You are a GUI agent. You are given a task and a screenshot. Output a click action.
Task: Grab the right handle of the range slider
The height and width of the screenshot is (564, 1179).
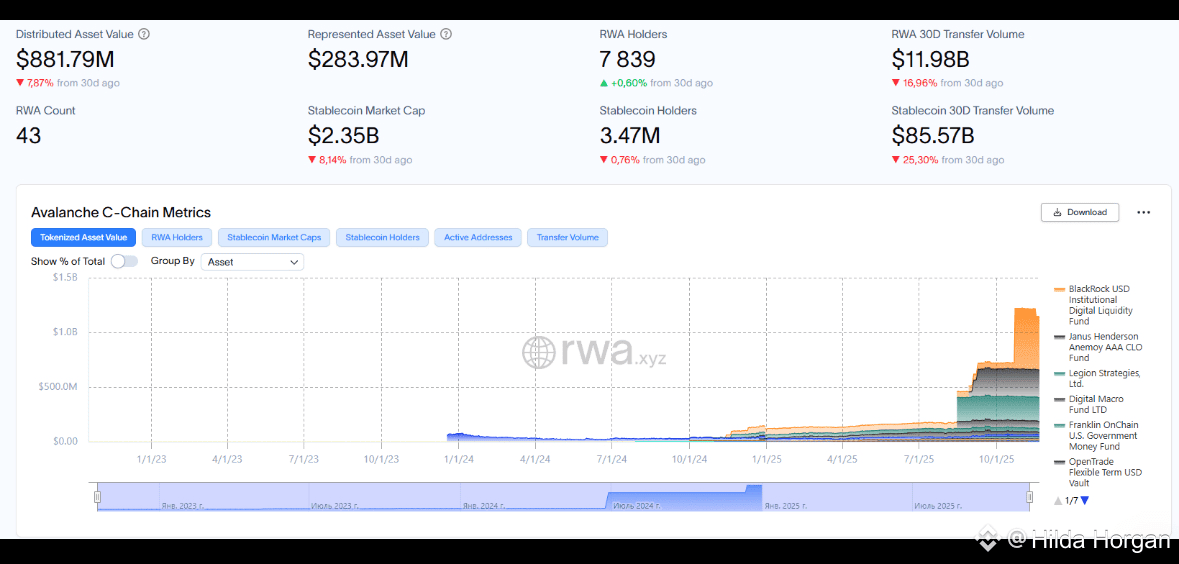pos(1029,497)
